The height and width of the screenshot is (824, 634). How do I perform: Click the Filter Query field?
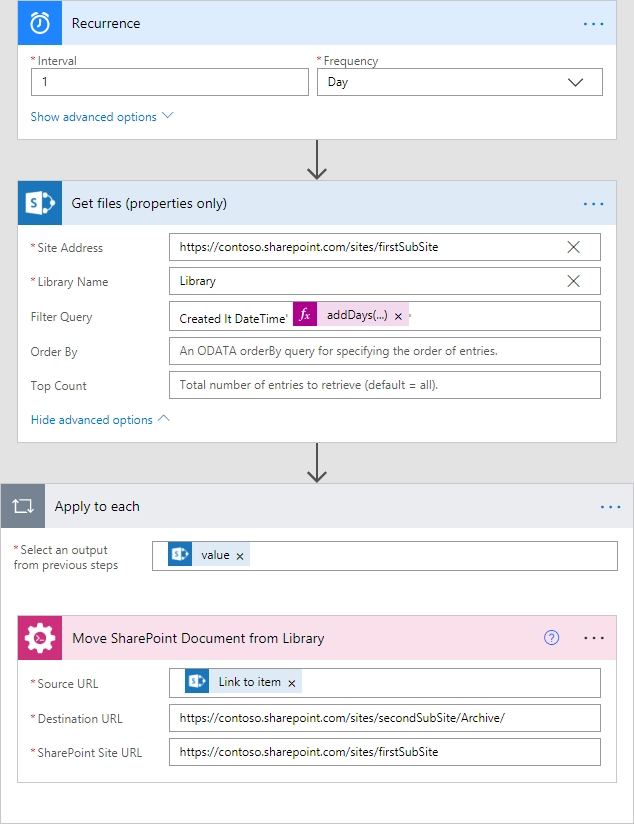click(385, 316)
